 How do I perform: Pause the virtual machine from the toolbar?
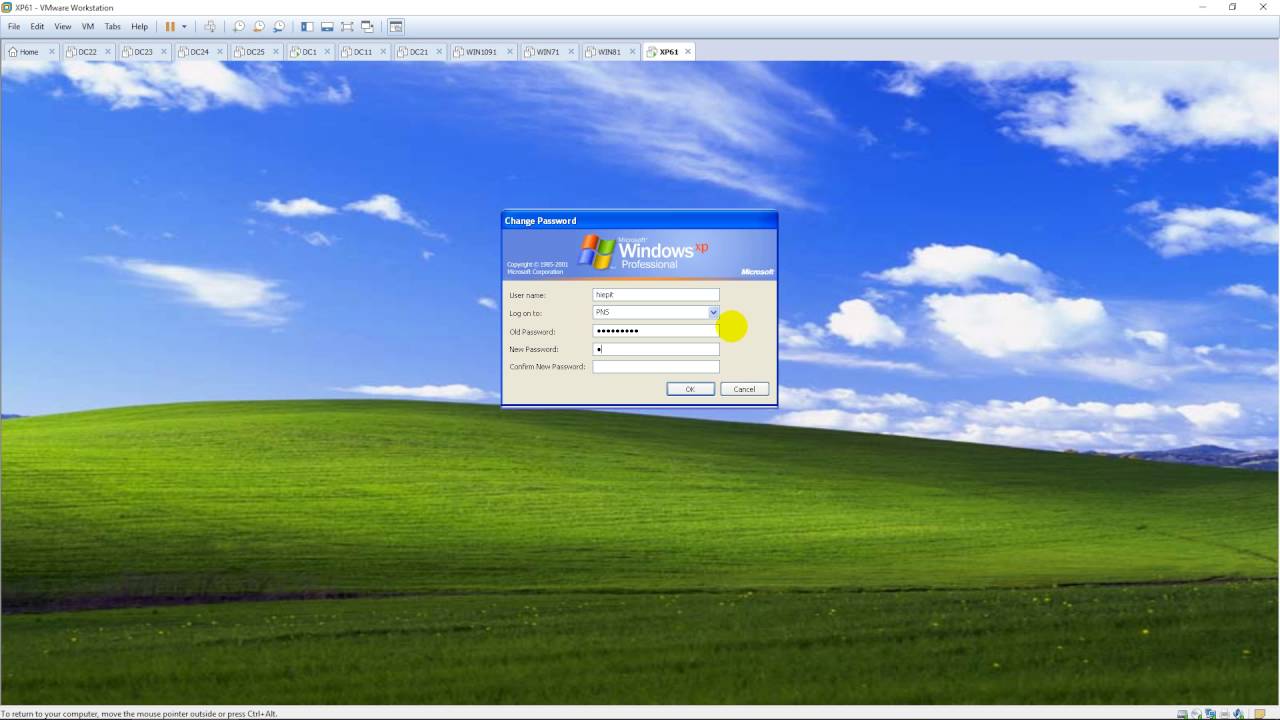click(170, 27)
